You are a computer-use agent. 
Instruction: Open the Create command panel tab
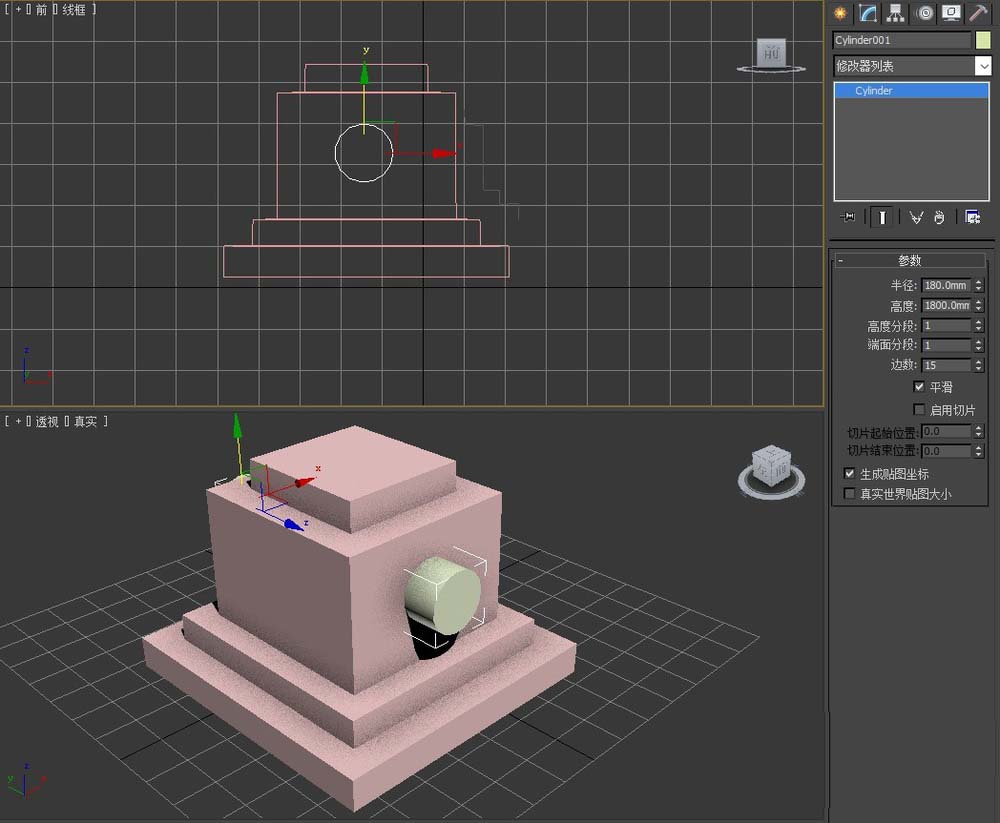point(840,13)
